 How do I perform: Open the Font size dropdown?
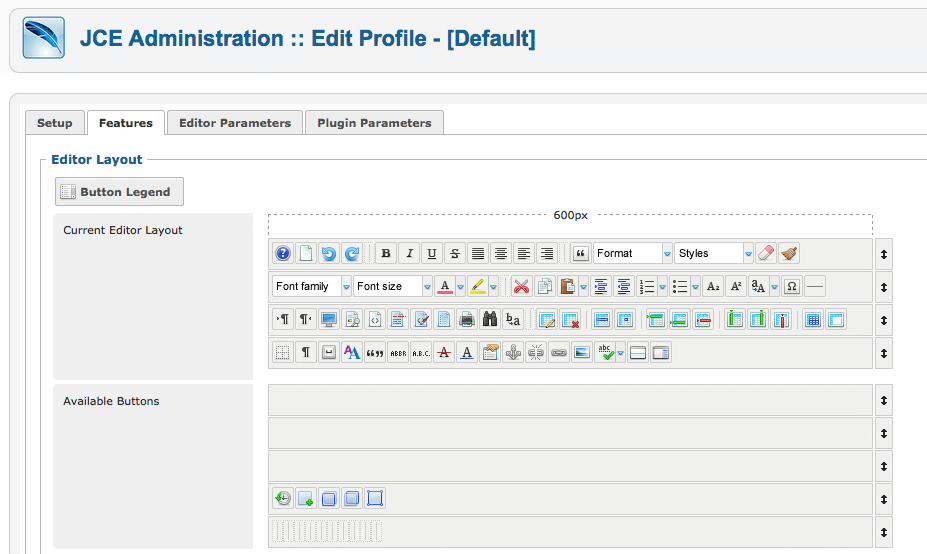tap(393, 287)
